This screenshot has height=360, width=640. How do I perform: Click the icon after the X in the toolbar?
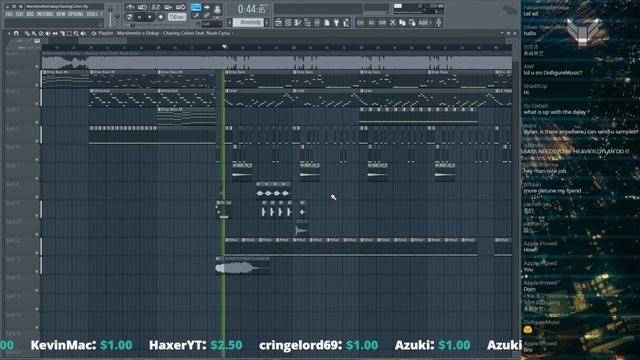402,22
